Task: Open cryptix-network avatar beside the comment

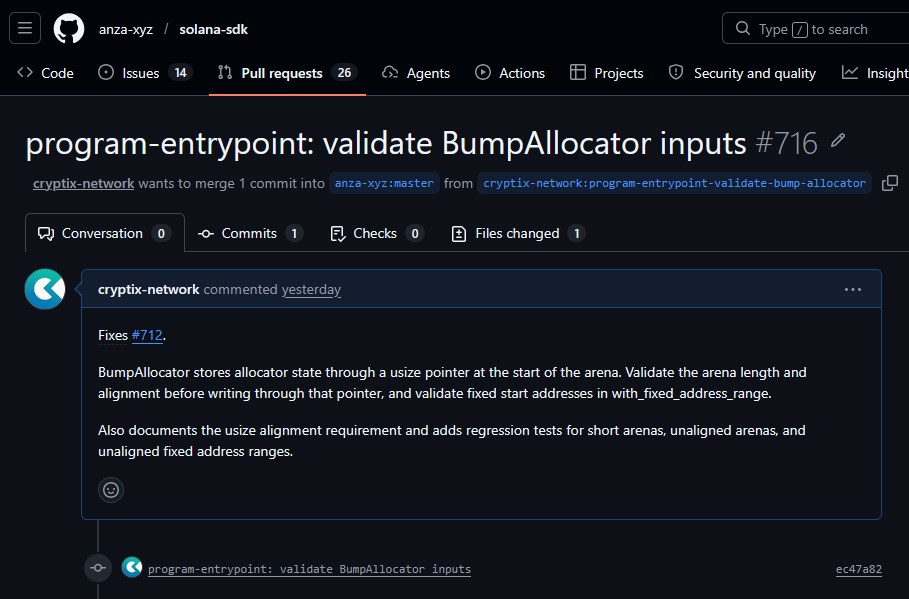Action: [45, 289]
